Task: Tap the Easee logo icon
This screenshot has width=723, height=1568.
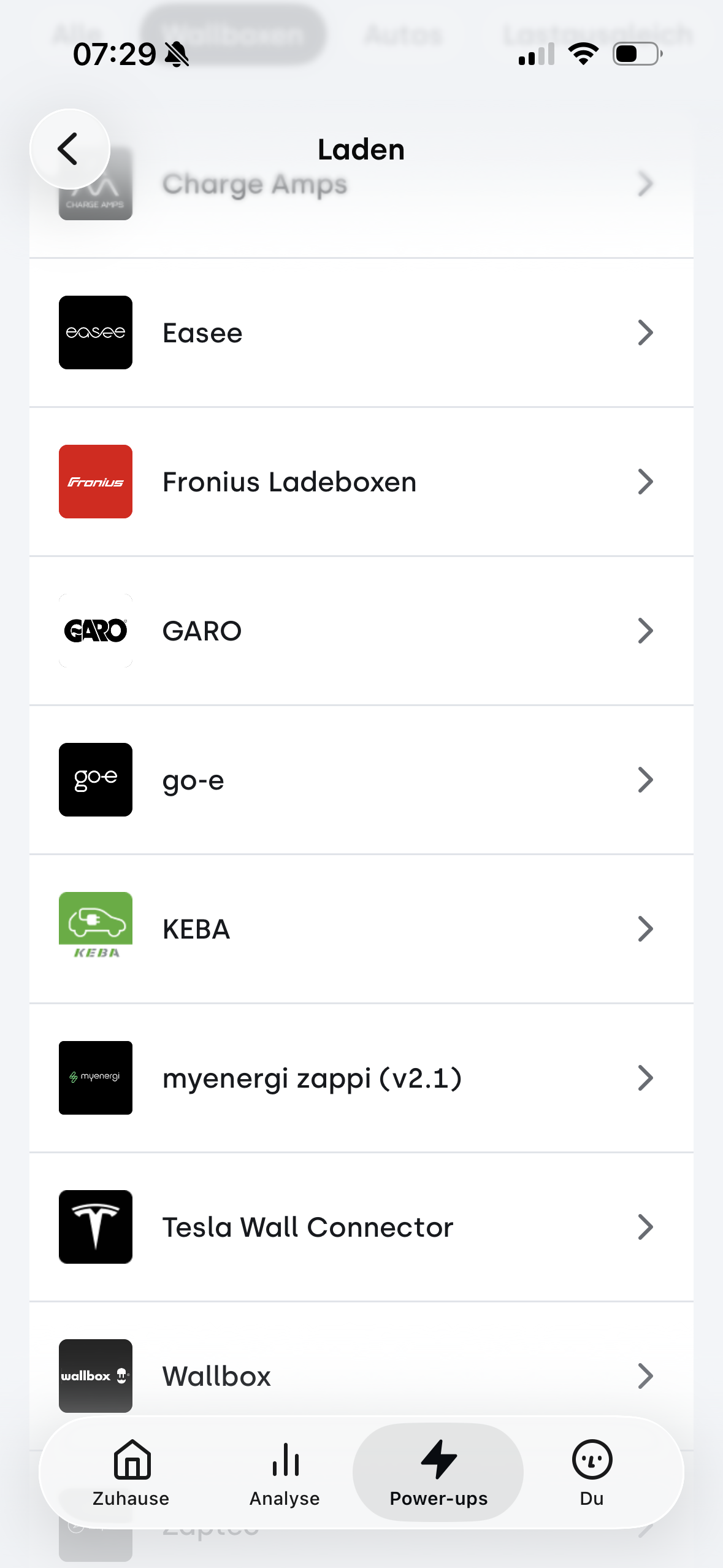Action: [96, 332]
